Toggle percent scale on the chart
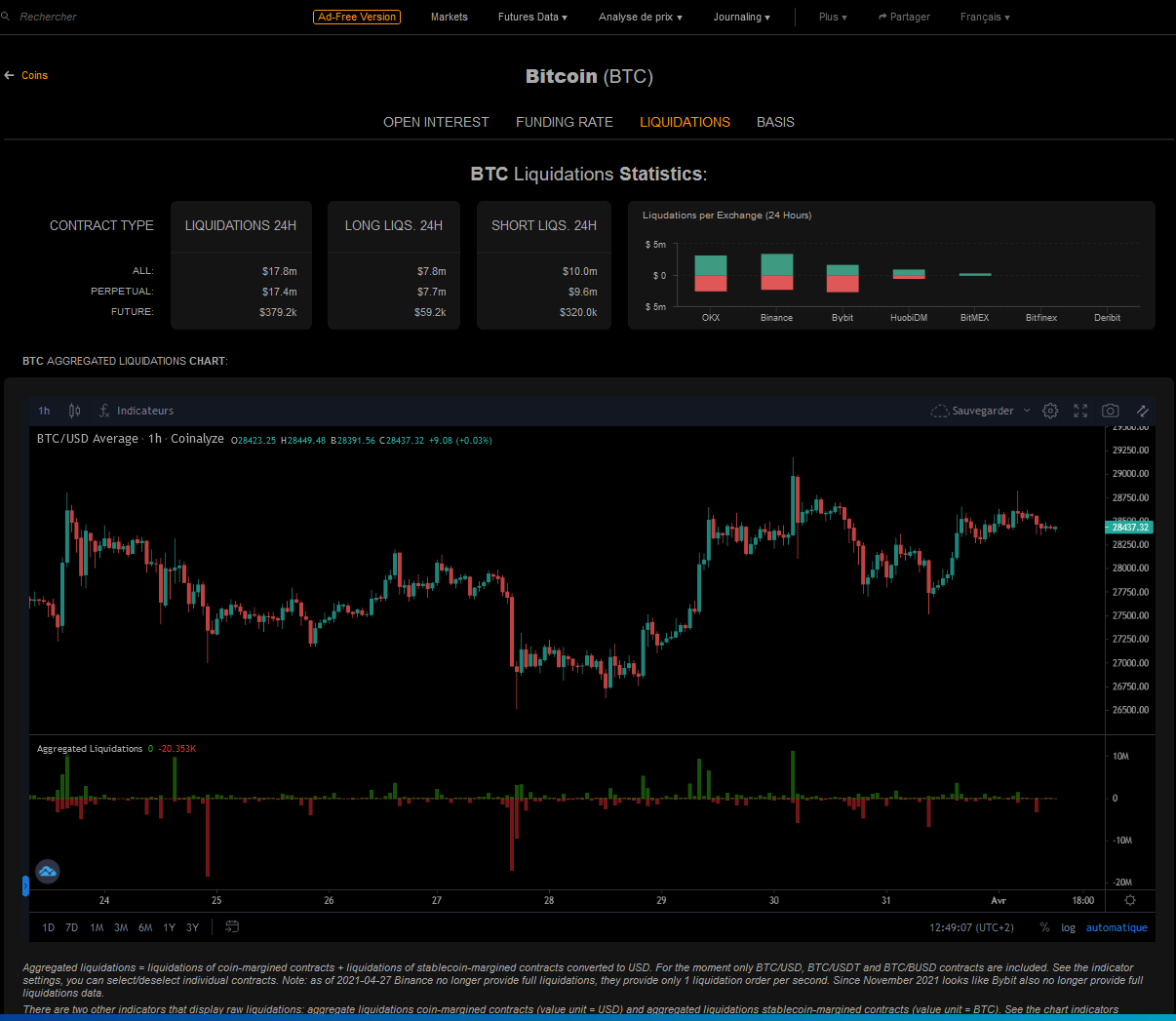The height and width of the screenshot is (1021, 1176). 1044,927
